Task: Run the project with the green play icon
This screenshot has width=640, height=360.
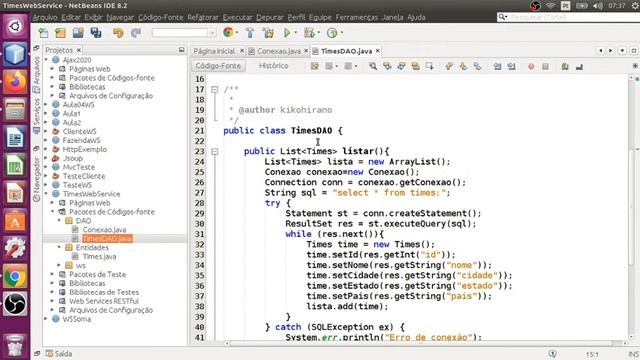Action: click(x=287, y=33)
